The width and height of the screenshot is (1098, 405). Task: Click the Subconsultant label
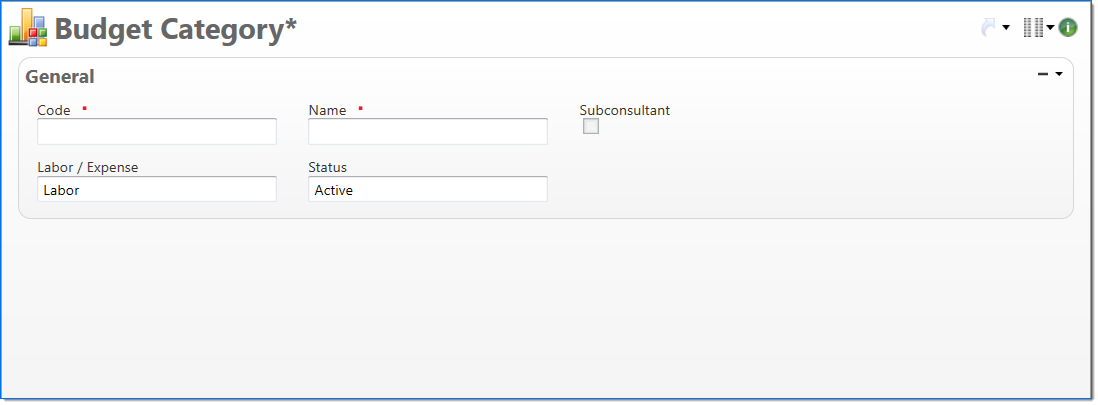click(625, 110)
